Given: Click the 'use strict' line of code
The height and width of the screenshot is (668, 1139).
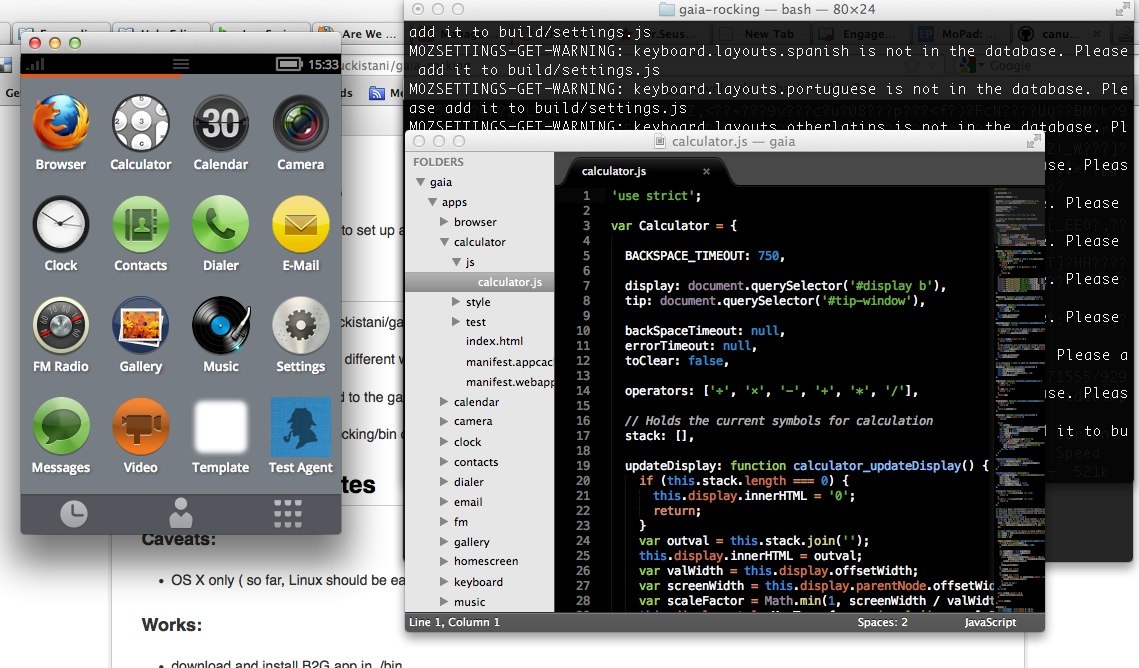Looking at the screenshot, I should point(657,196).
